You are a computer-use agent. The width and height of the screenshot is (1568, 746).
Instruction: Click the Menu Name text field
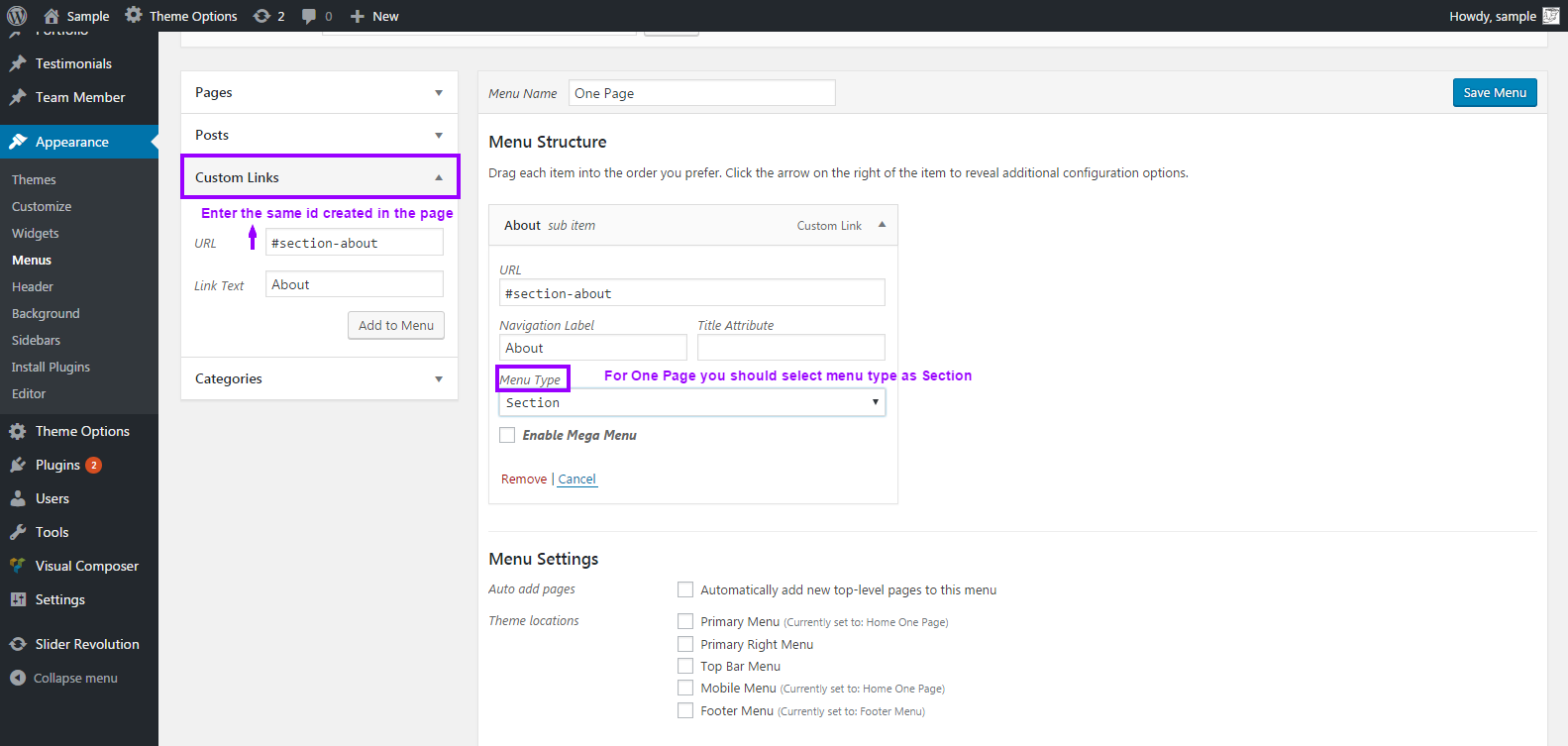point(701,93)
